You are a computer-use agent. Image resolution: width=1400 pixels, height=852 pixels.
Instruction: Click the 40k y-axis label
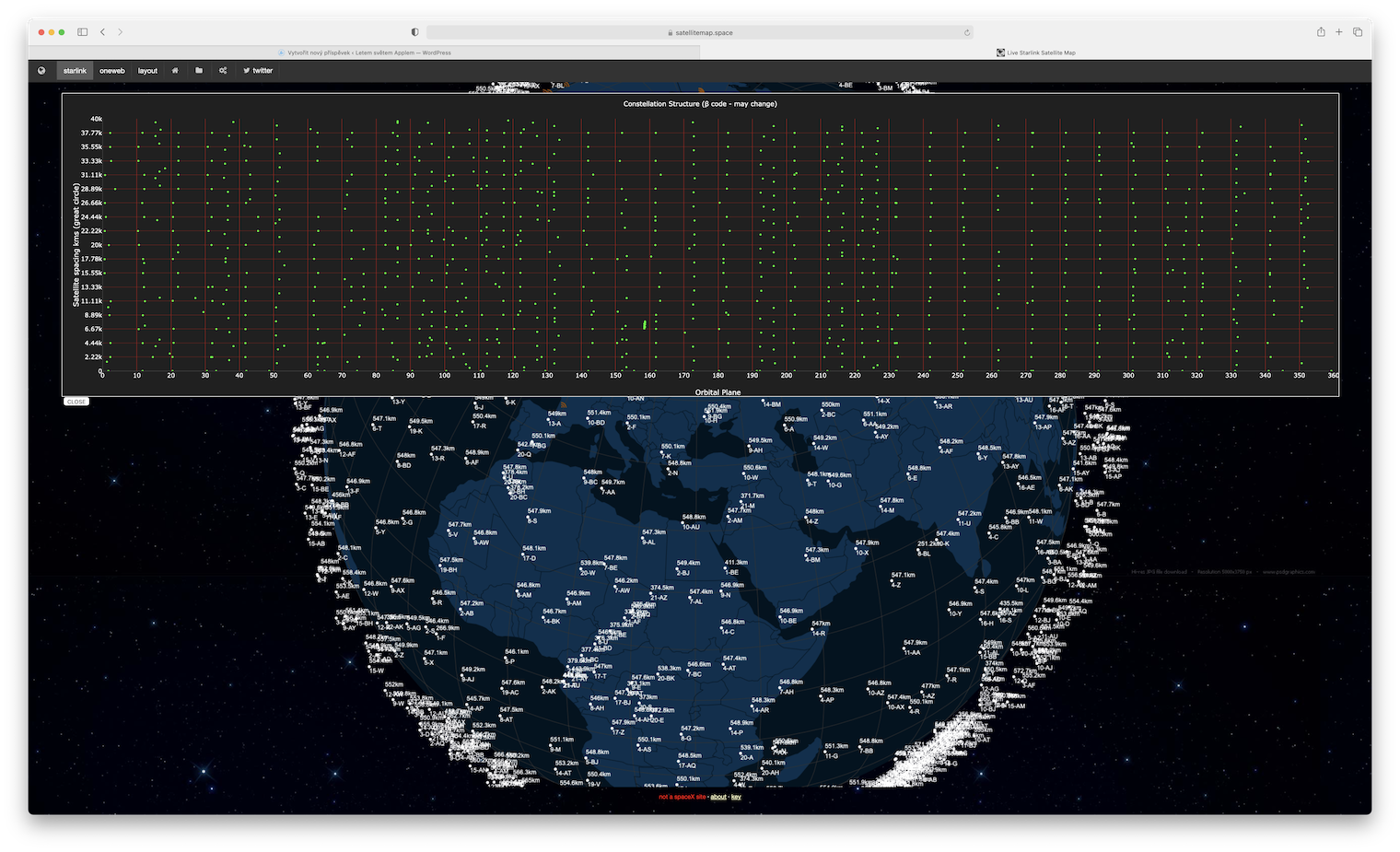point(97,119)
